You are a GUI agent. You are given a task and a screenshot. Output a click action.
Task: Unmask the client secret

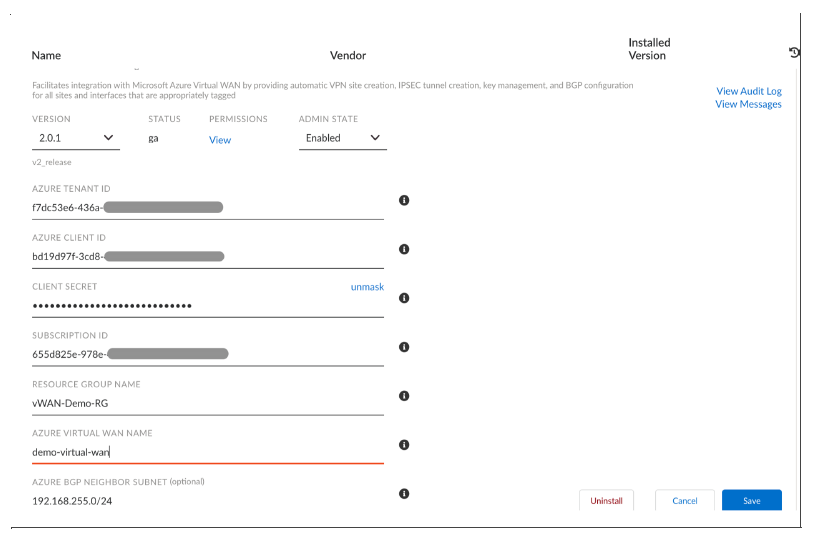(x=367, y=287)
